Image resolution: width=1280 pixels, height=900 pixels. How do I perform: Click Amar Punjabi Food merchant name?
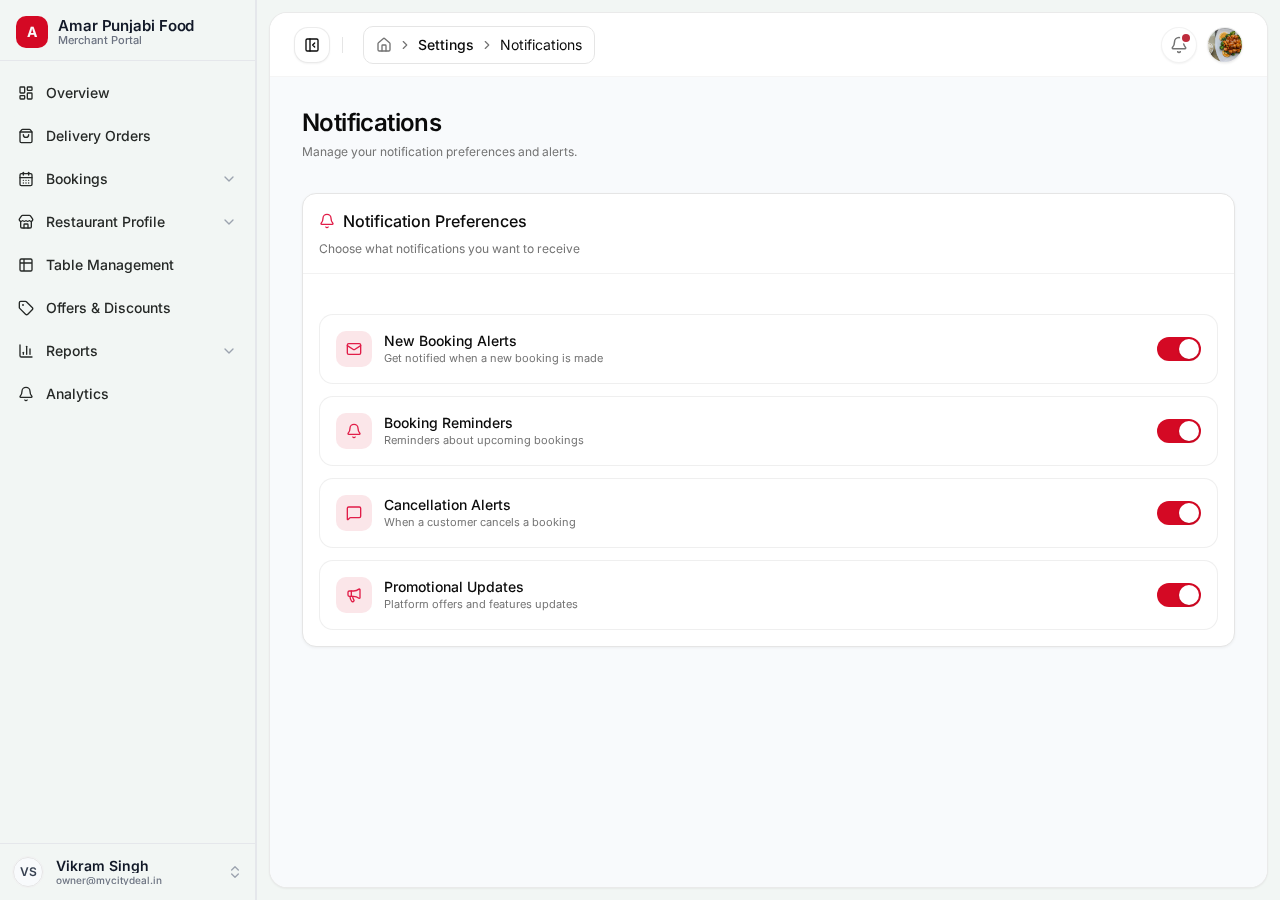point(126,26)
